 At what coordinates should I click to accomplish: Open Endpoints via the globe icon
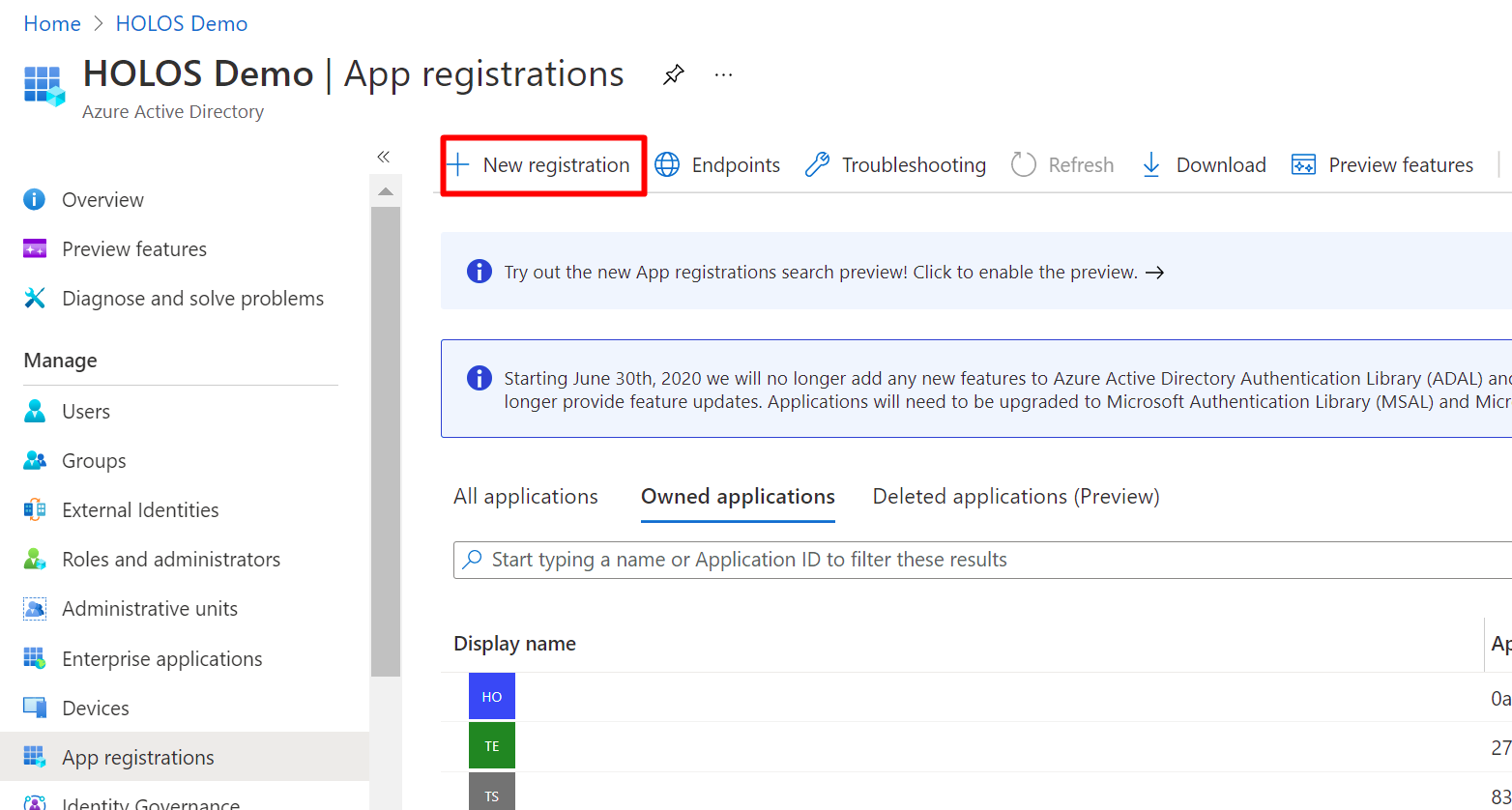667,165
